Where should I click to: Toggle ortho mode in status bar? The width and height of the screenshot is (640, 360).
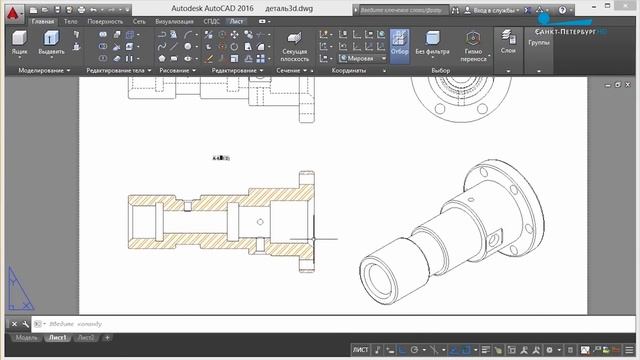point(402,350)
